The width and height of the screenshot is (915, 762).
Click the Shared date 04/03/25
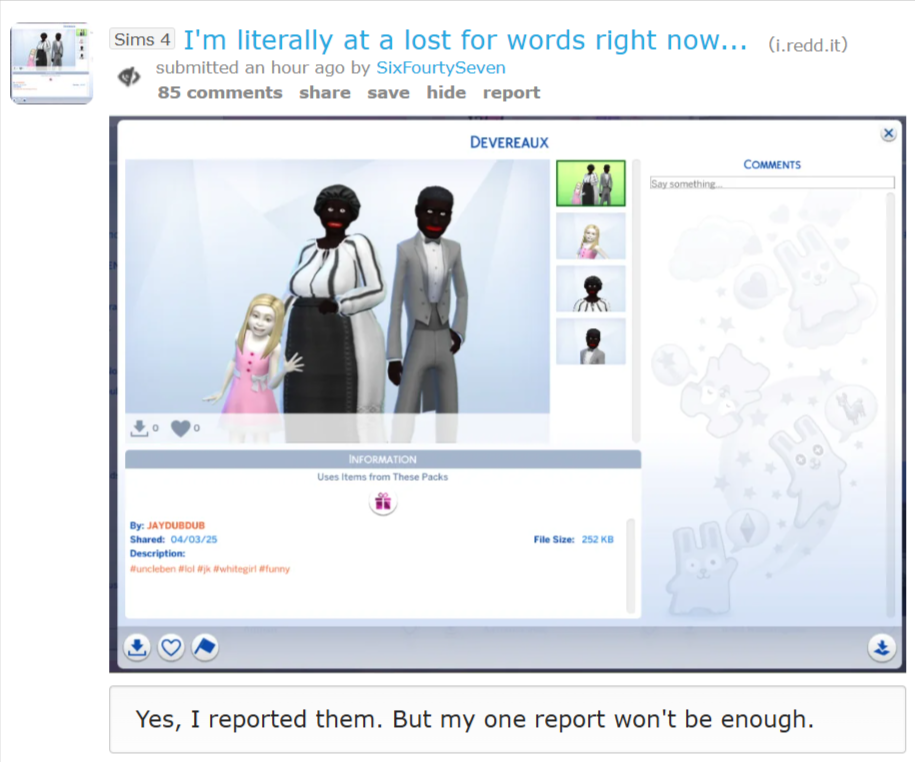click(194, 539)
